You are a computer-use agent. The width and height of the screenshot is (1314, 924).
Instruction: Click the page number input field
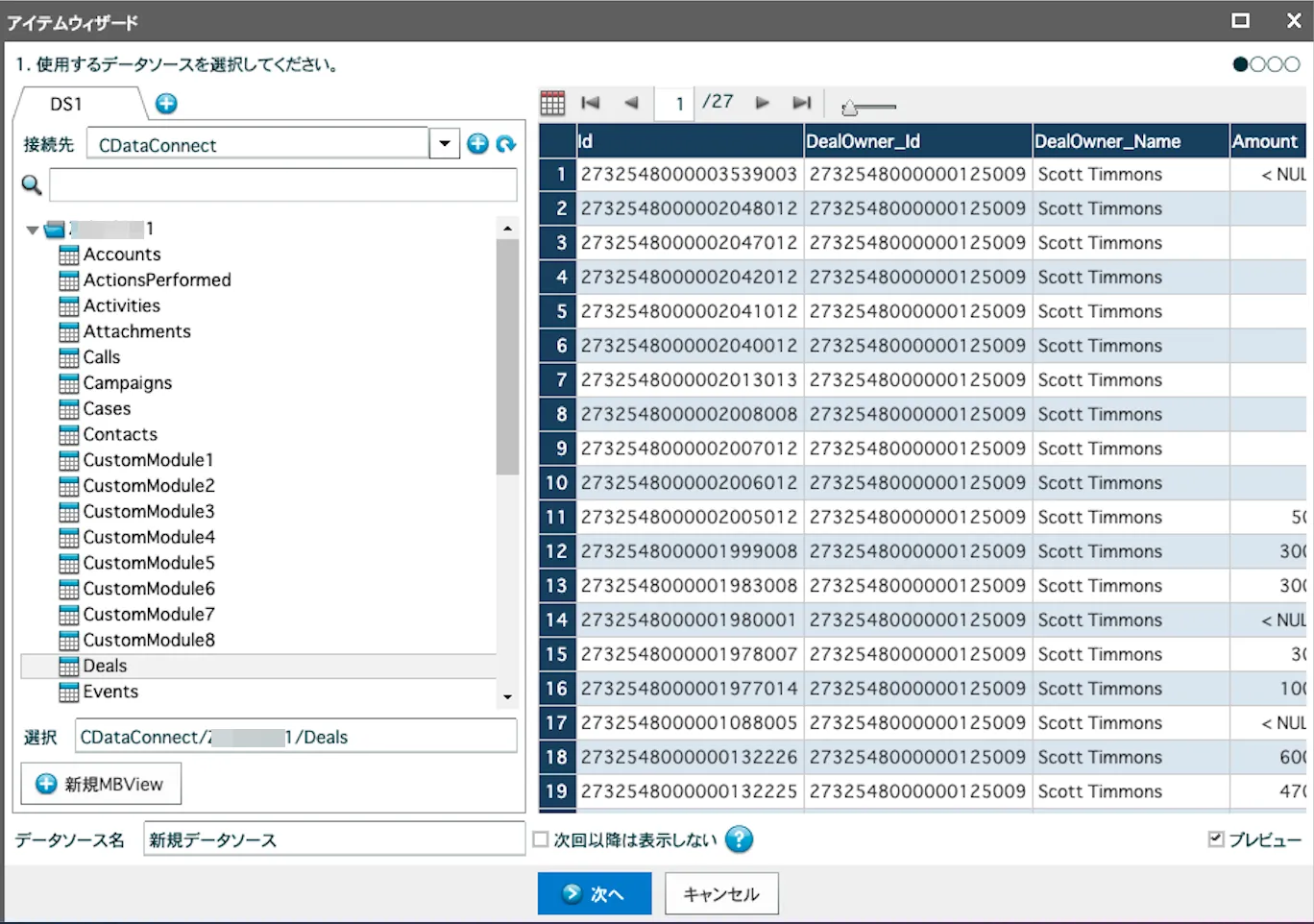pos(674,103)
